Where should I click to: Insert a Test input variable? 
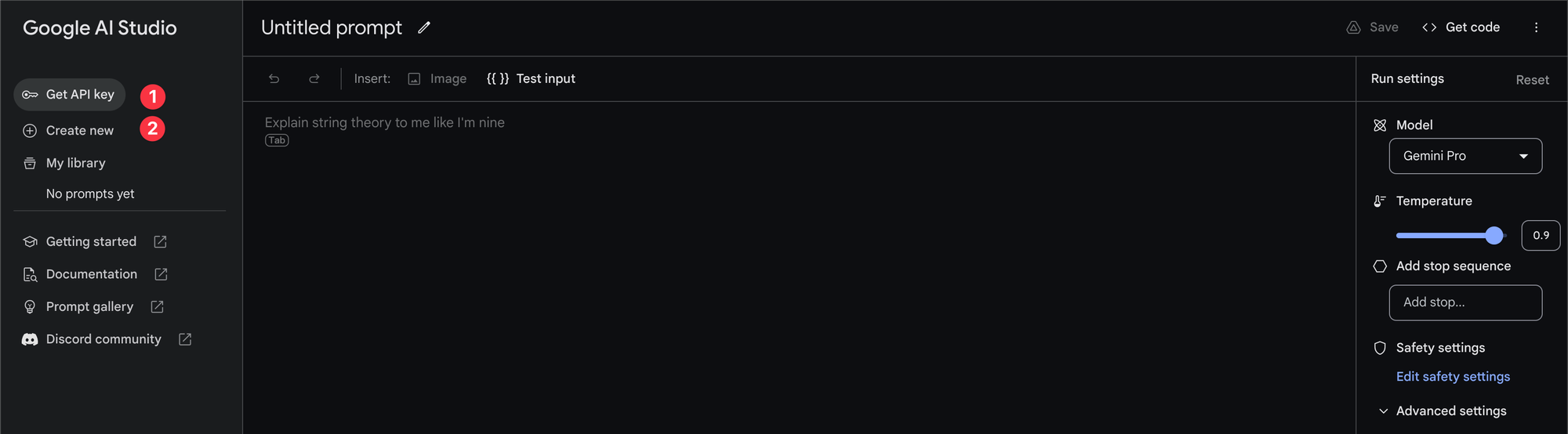pyautogui.click(x=531, y=79)
